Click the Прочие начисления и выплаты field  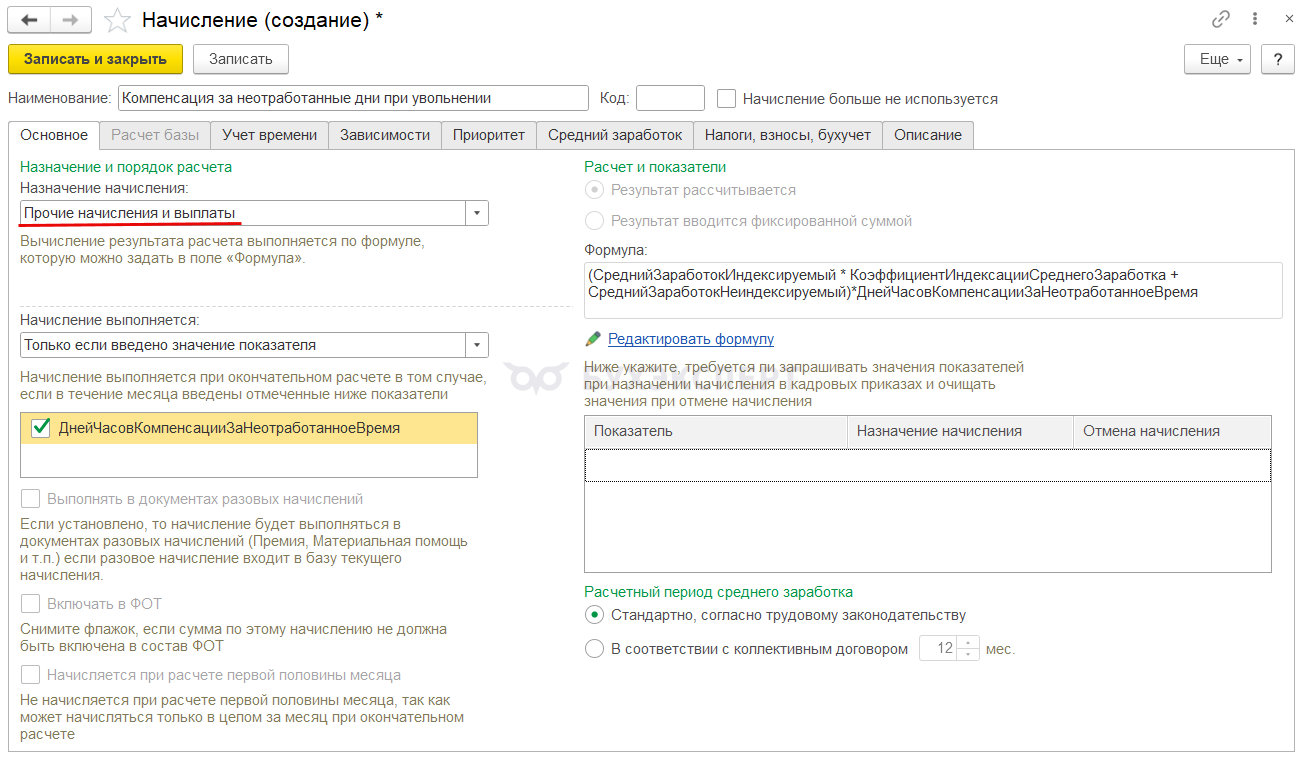click(243, 213)
